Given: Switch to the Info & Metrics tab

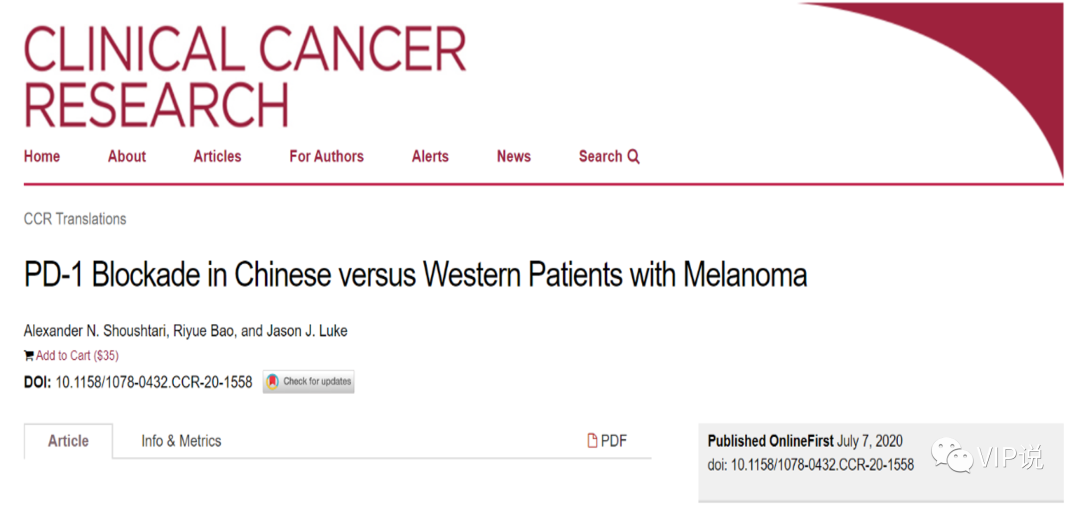Looking at the screenshot, I should coord(181,441).
